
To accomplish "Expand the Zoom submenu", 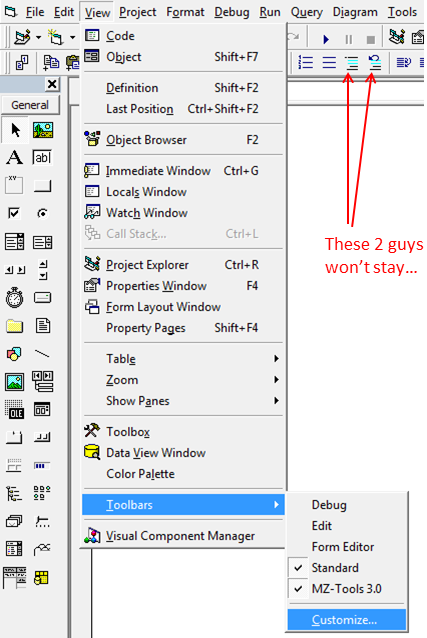I will click(183, 380).
